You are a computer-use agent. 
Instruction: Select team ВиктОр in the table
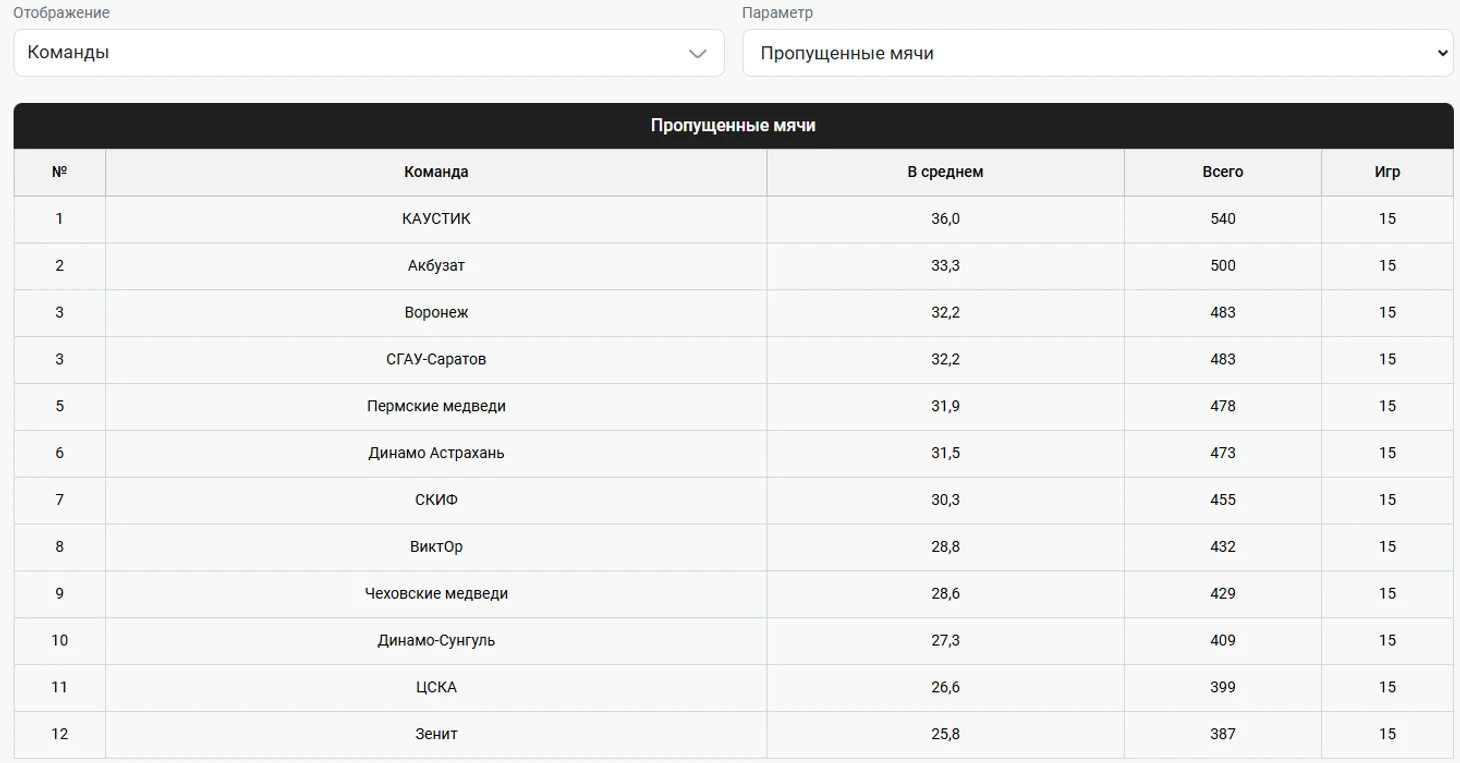point(436,547)
